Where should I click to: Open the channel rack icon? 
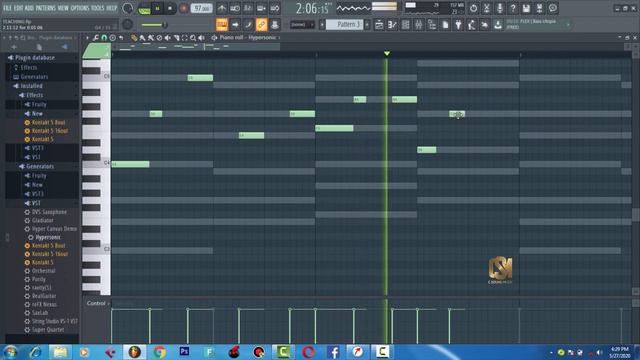coord(405,25)
